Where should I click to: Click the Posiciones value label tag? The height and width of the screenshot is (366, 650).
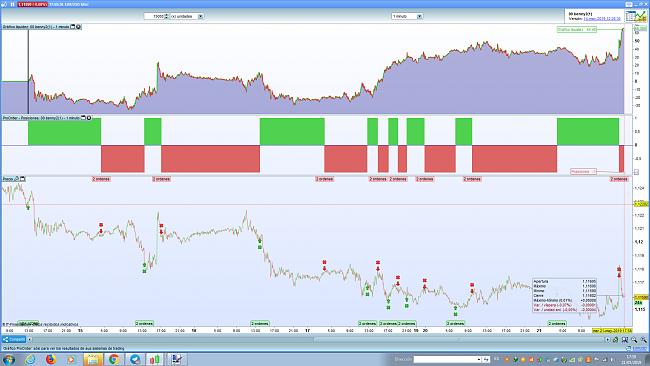point(583,171)
